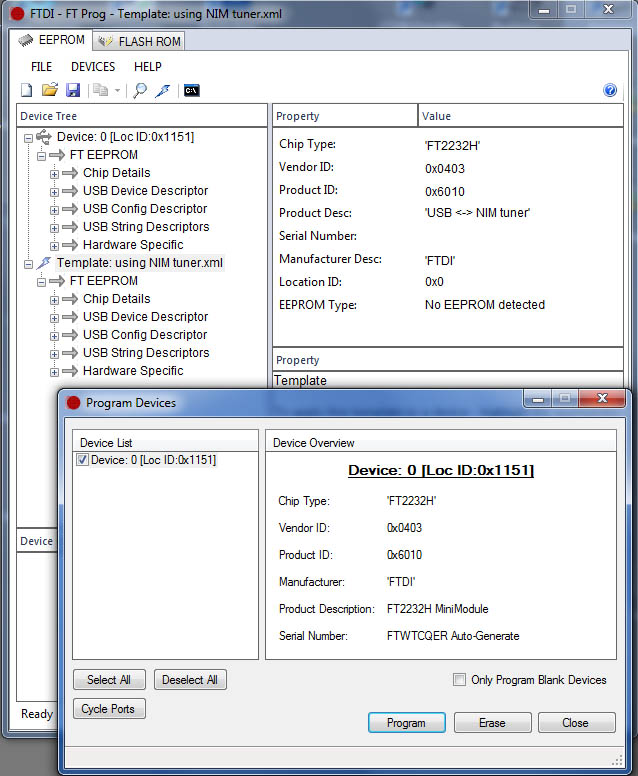
Task: Click the New template toolbar icon
Action: pos(26,91)
